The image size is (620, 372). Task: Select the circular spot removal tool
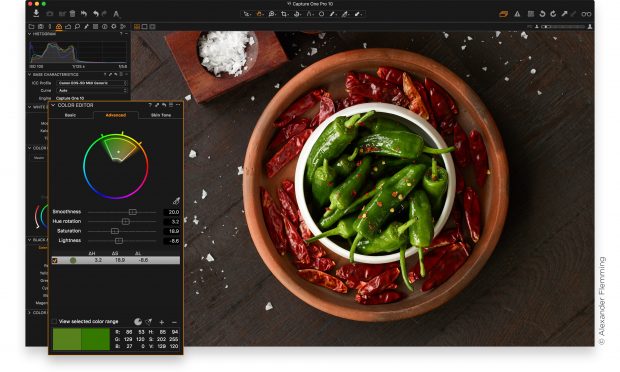[x=321, y=14]
